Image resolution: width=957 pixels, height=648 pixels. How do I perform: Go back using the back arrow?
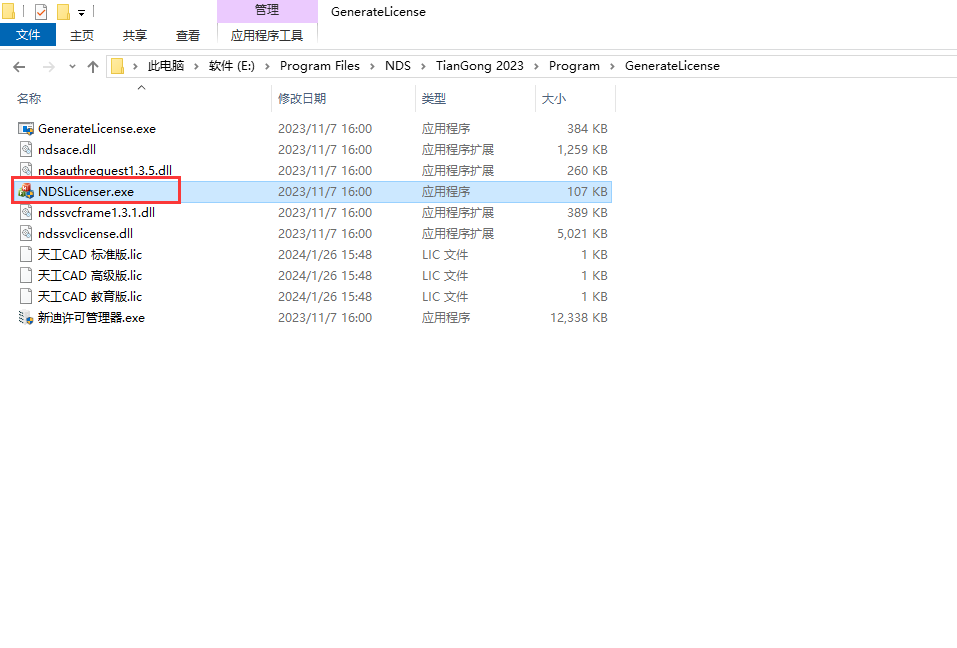[x=19, y=66]
